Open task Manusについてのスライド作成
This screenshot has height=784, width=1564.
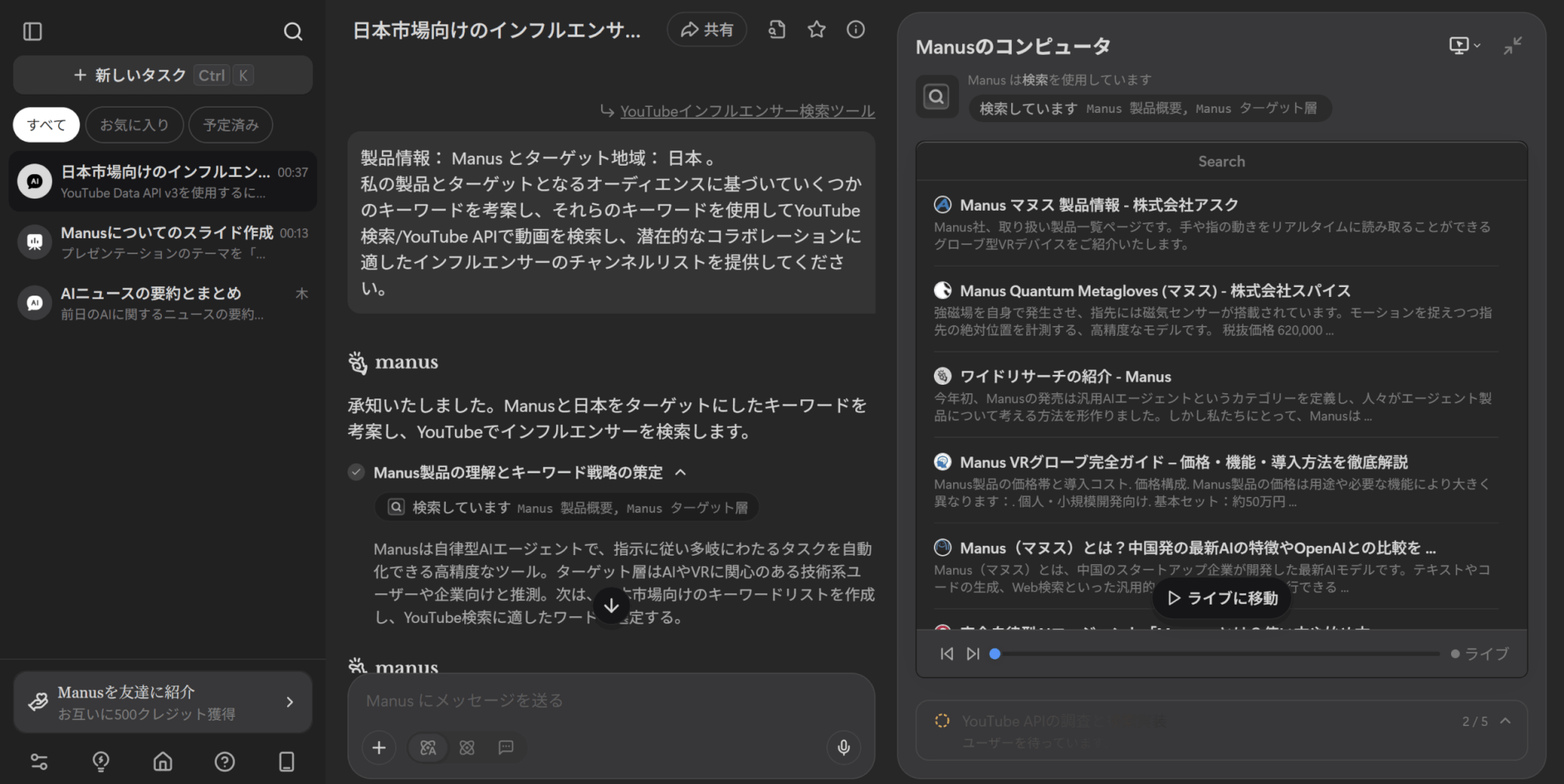click(163, 242)
